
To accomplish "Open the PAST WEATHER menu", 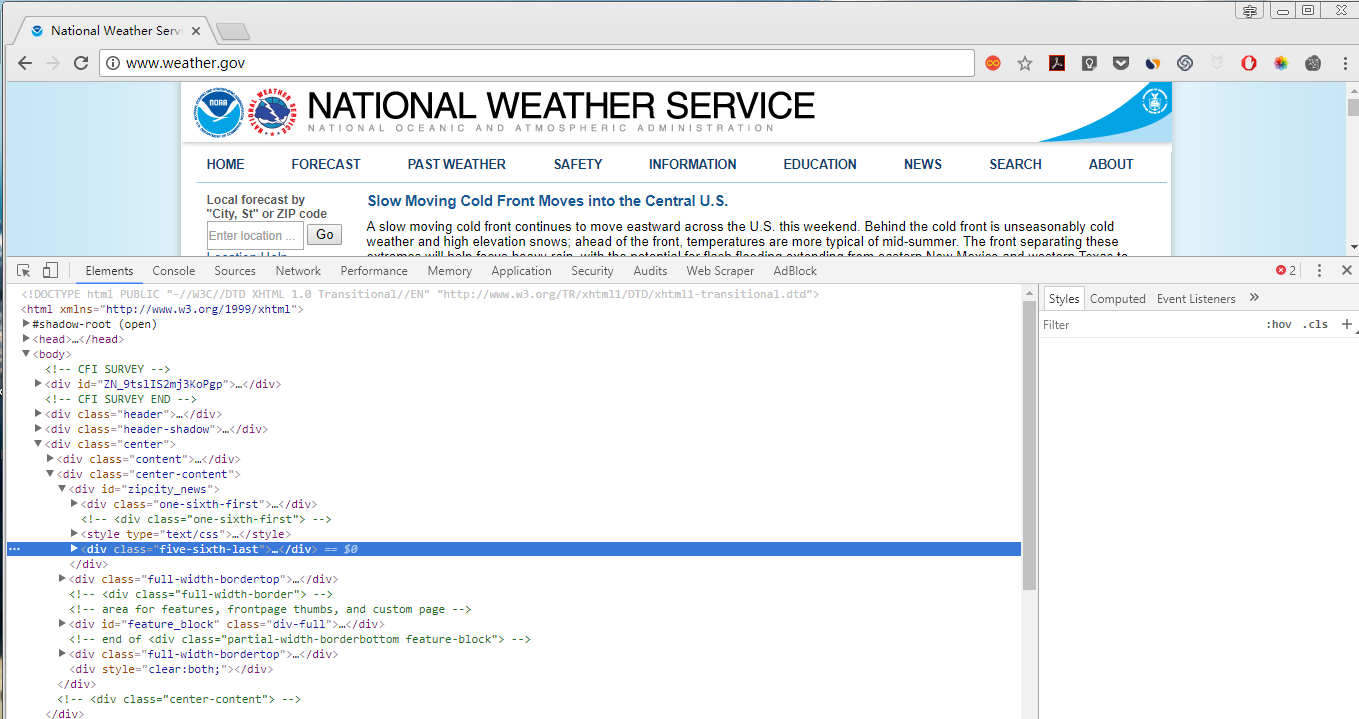I will tap(457, 164).
